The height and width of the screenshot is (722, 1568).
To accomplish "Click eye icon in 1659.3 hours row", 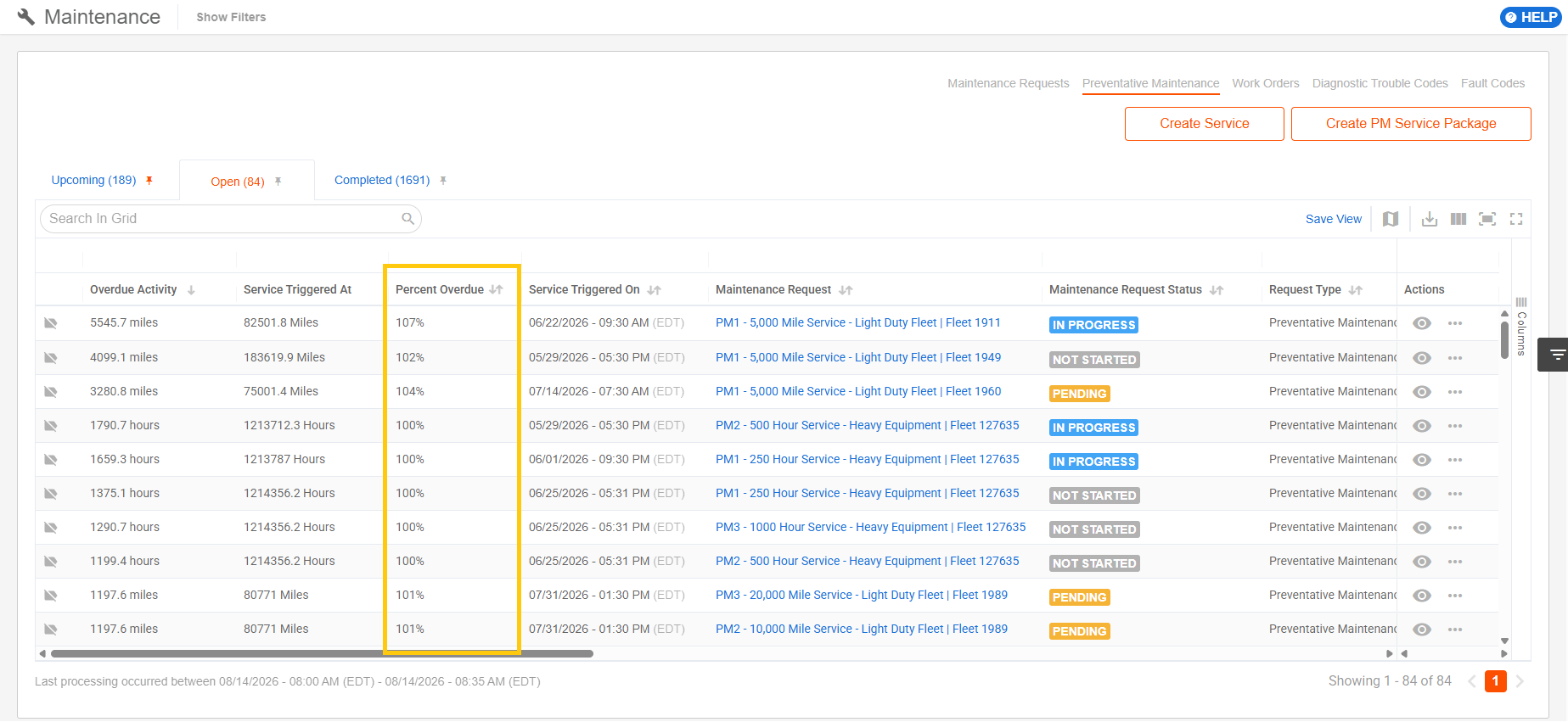I will (1422, 460).
